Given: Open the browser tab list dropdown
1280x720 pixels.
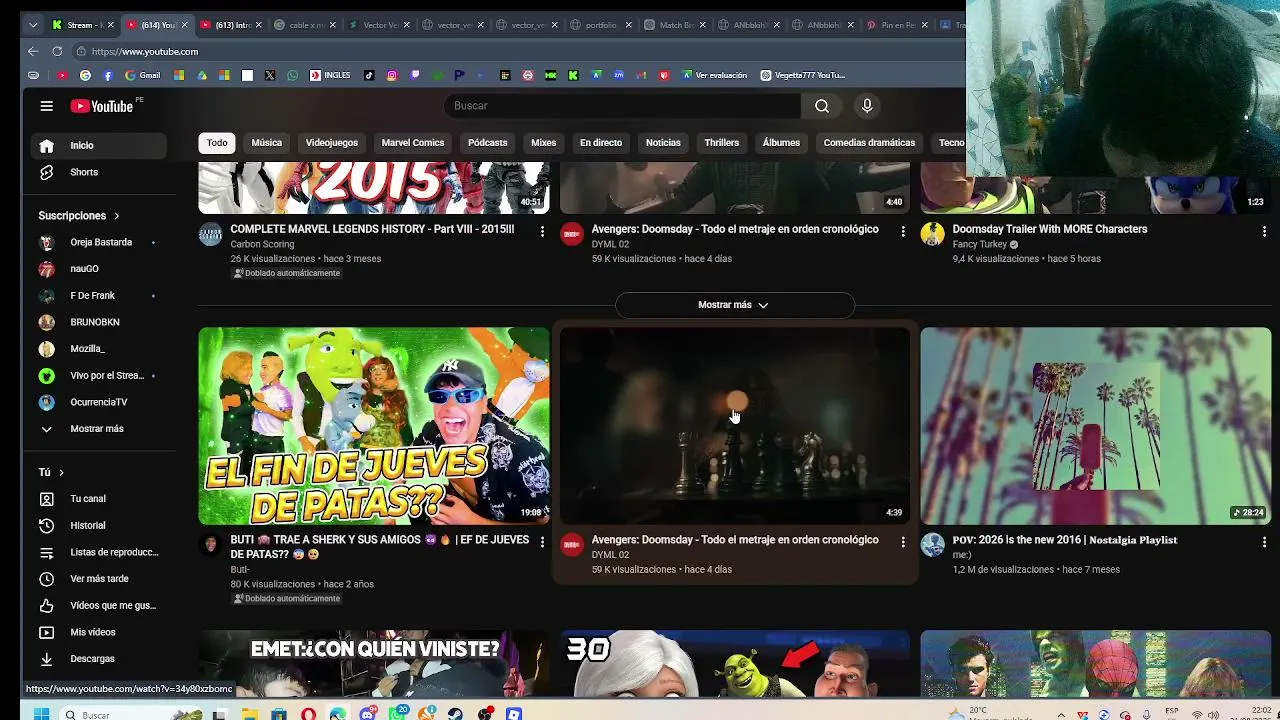Looking at the screenshot, I should 33,25.
